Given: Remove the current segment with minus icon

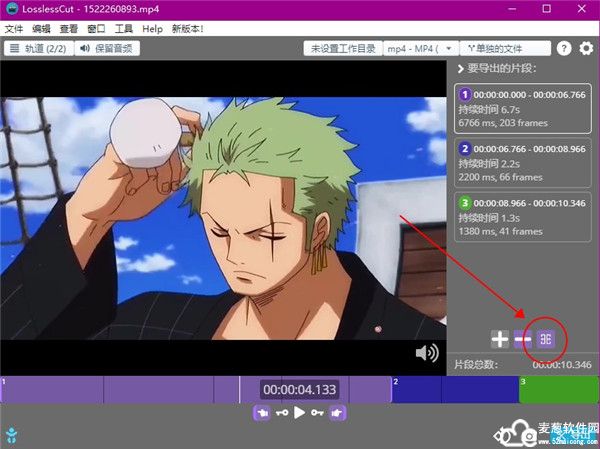Looking at the screenshot, I should point(522,339).
